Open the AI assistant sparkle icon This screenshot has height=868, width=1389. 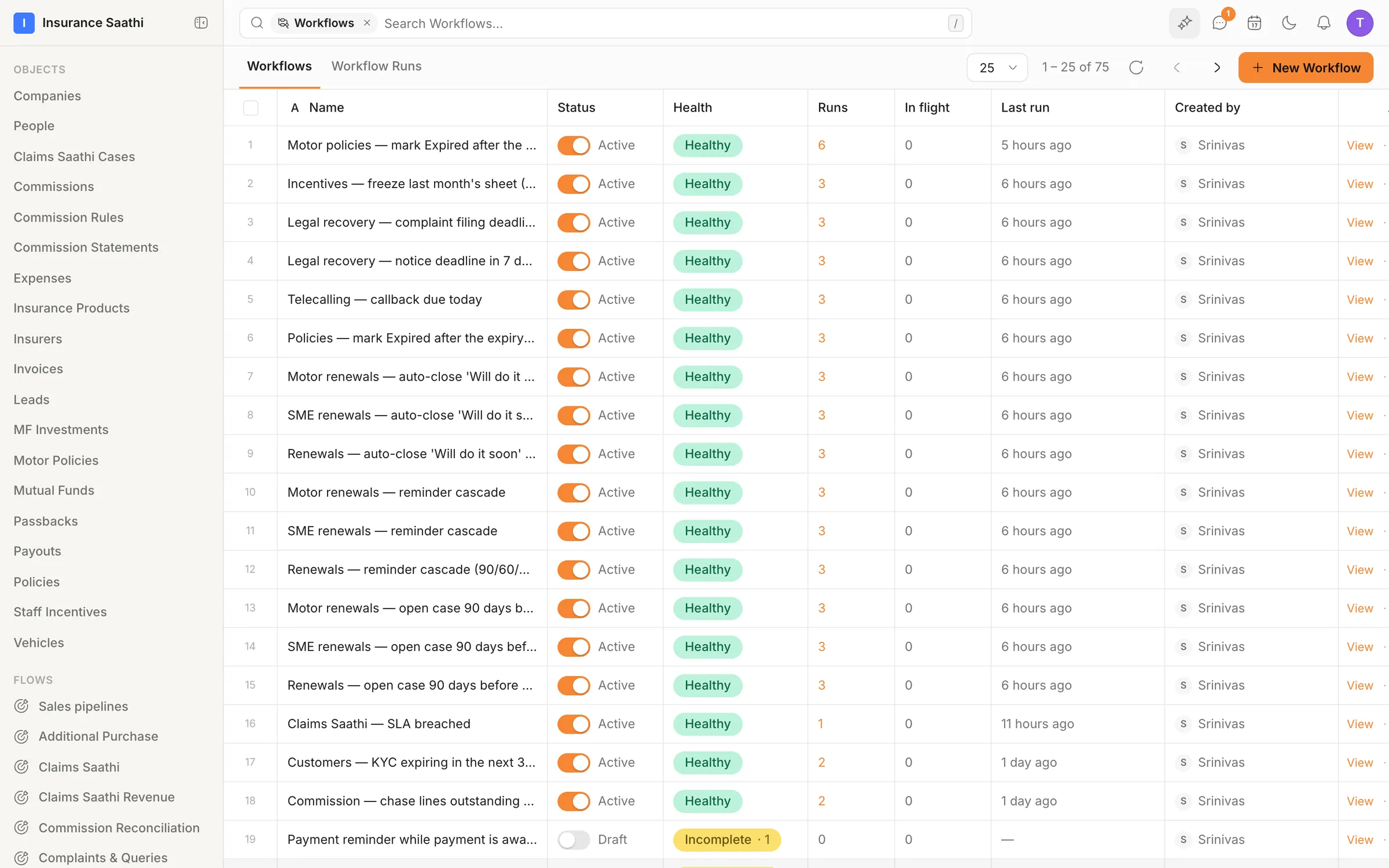[x=1184, y=23]
